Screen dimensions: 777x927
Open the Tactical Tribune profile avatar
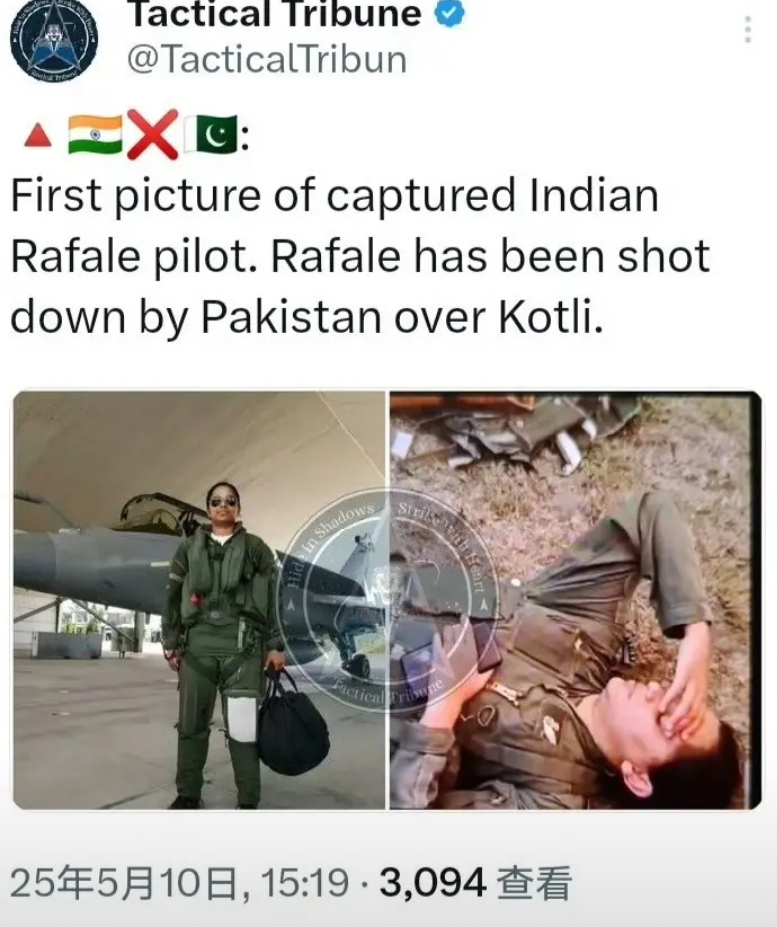point(54,38)
